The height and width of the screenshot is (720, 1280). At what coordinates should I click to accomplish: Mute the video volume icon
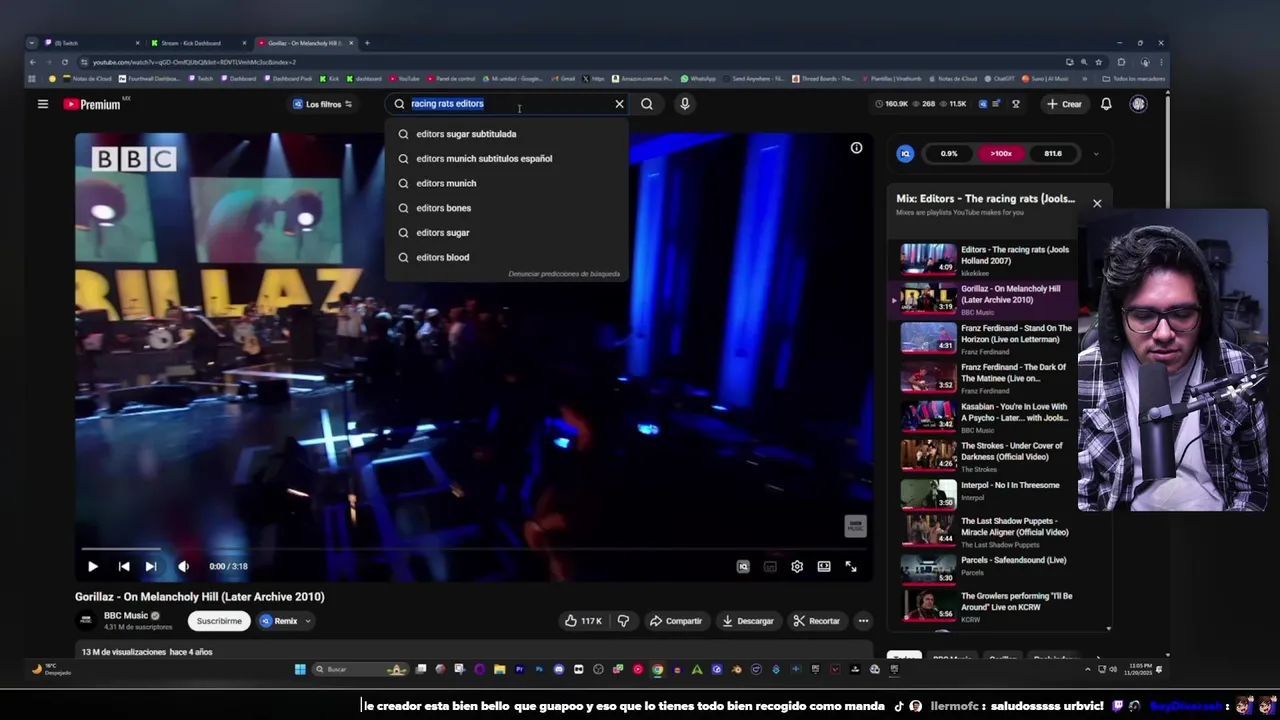coord(183,566)
